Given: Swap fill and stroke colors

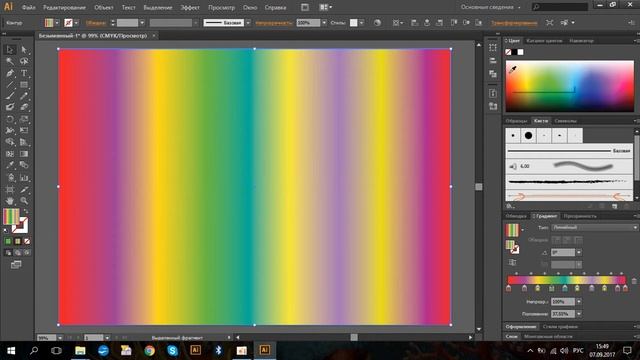Looking at the screenshot, I should pos(26,211).
